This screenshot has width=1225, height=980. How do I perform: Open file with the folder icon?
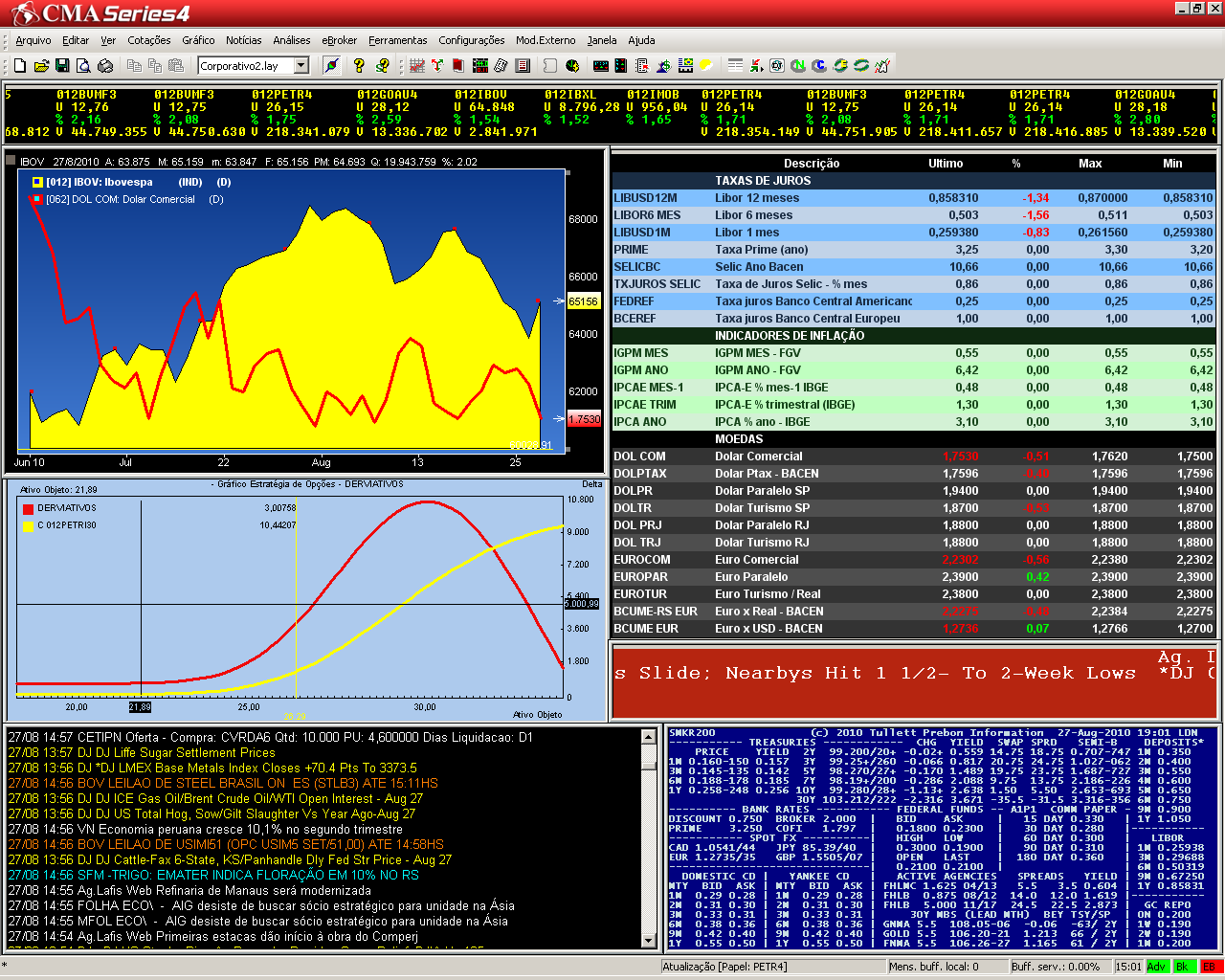point(41,65)
